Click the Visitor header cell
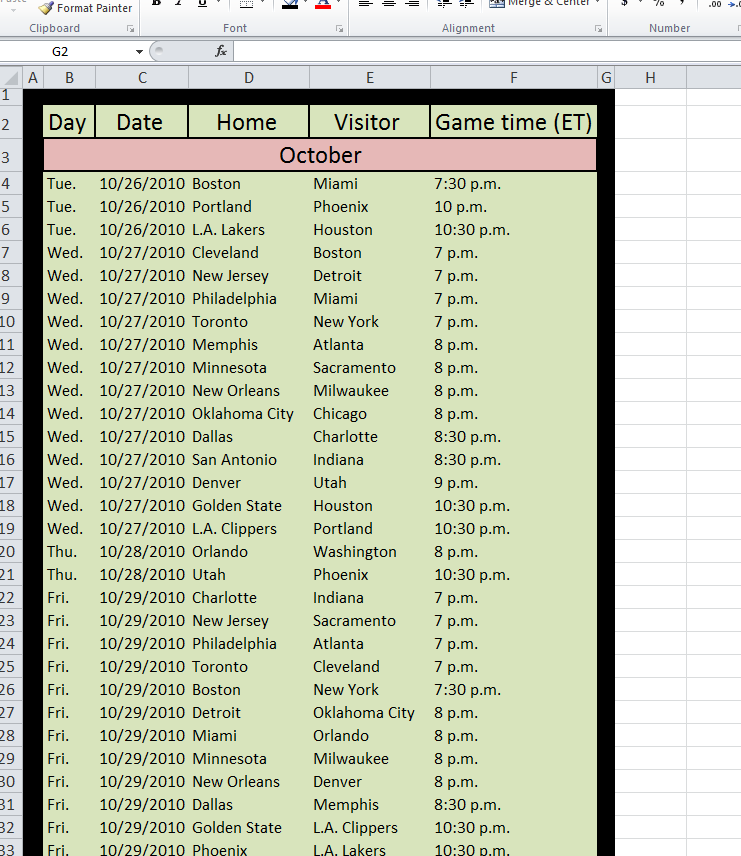Viewport: 741px width, 856px height. [370, 122]
